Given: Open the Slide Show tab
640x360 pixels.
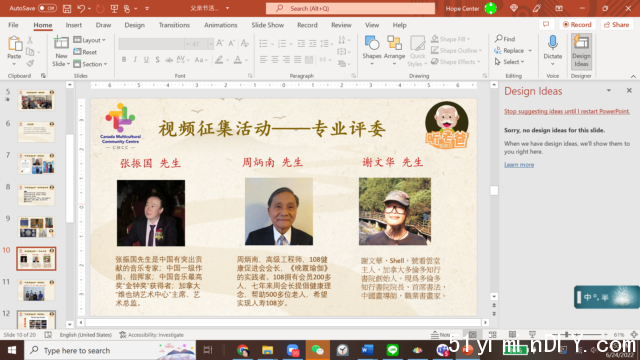Looking at the screenshot, I should pos(268,25).
